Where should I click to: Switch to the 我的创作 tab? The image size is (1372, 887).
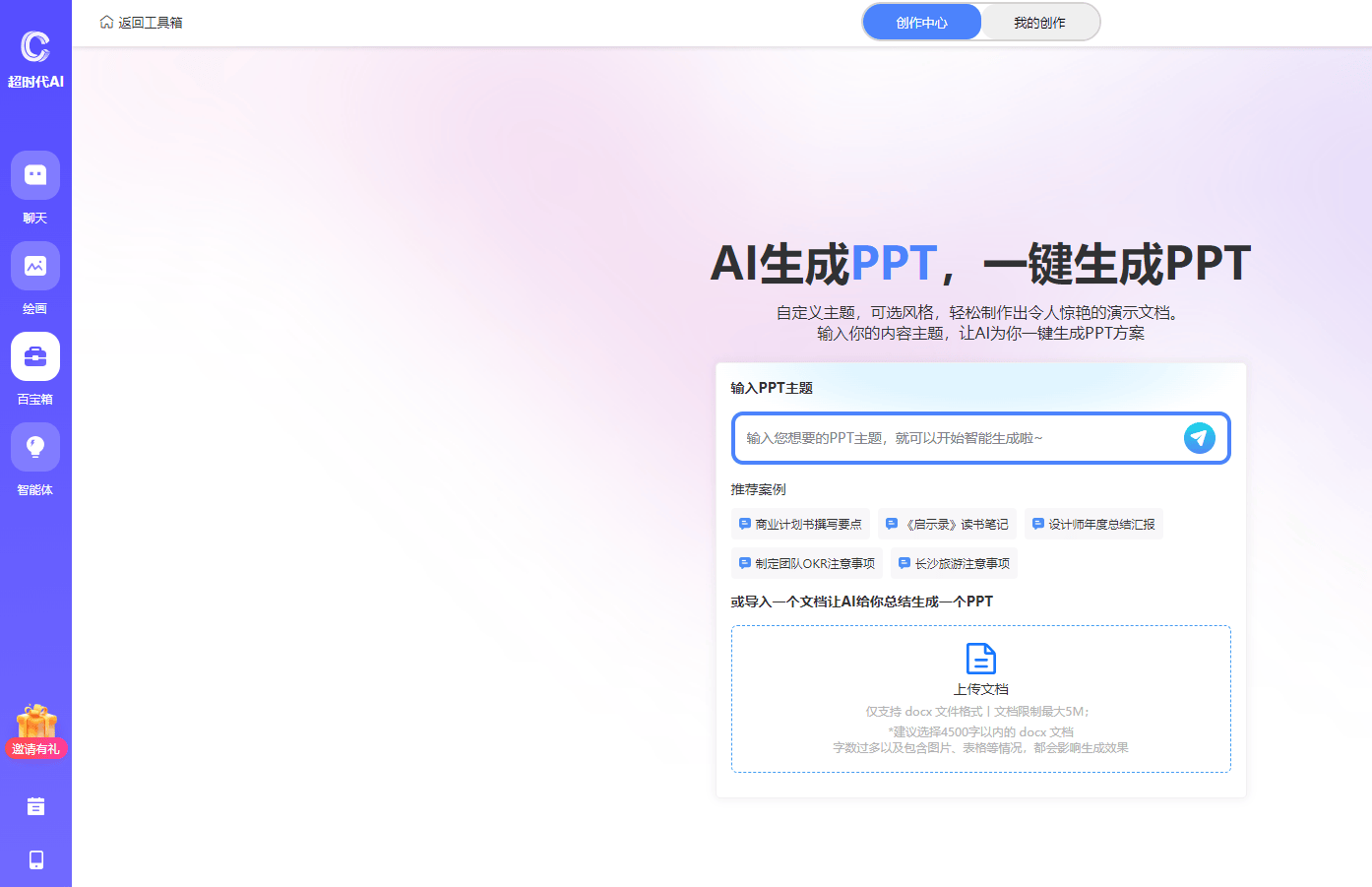click(x=1040, y=21)
